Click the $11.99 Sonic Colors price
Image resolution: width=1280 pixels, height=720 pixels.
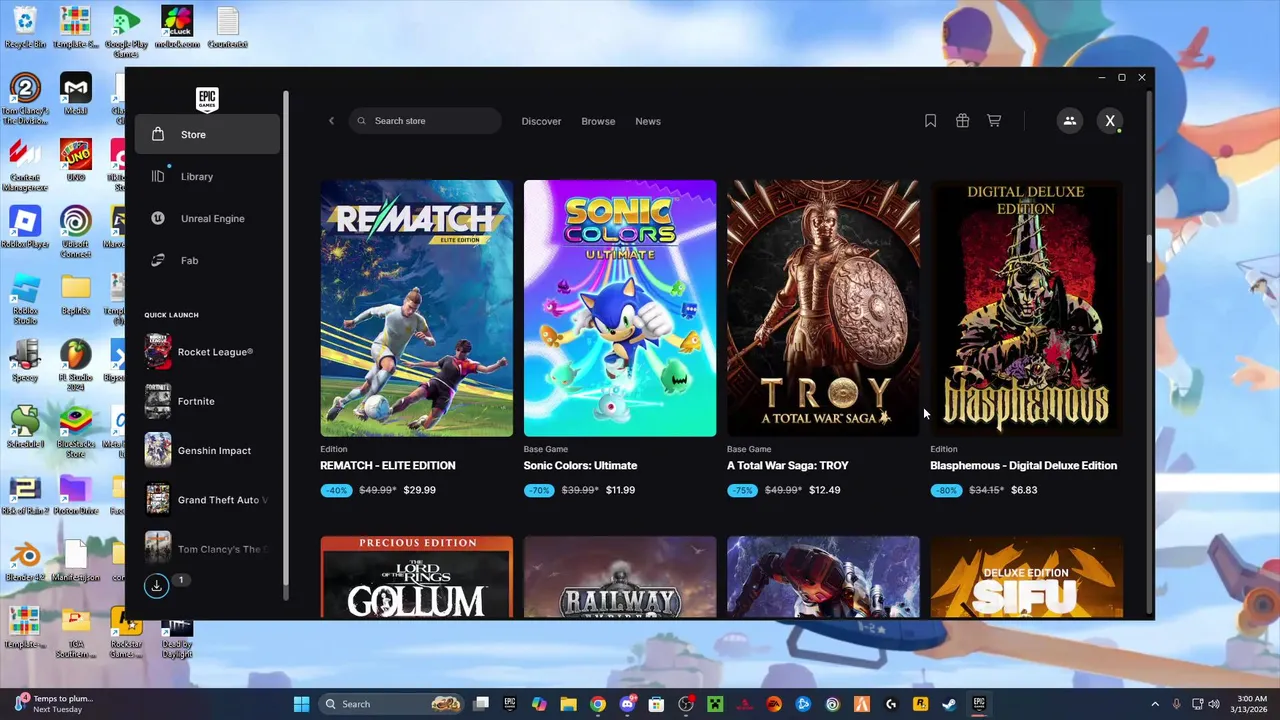coord(620,490)
